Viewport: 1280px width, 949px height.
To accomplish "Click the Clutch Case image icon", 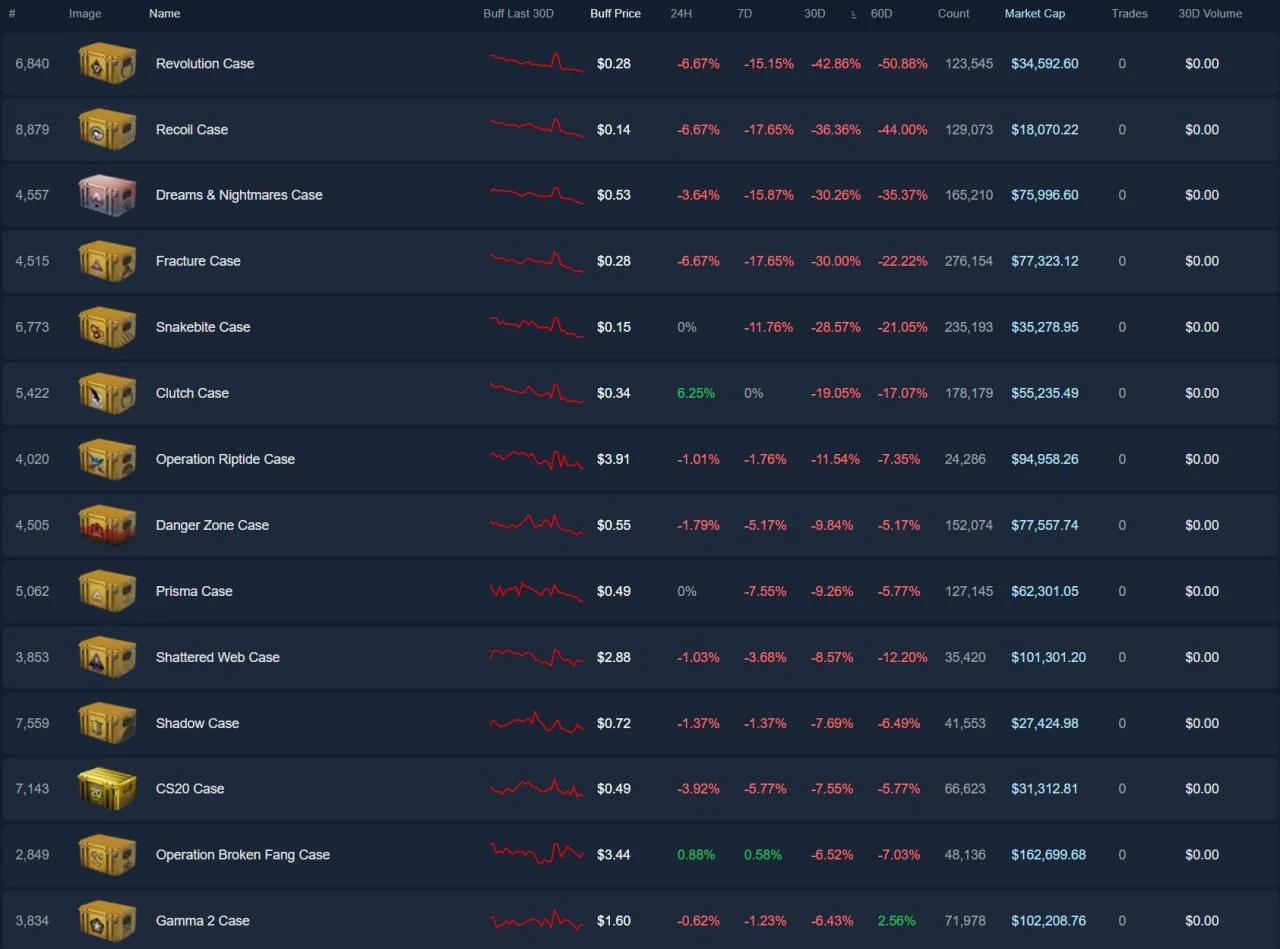I will pyautogui.click(x=107, y=393).
